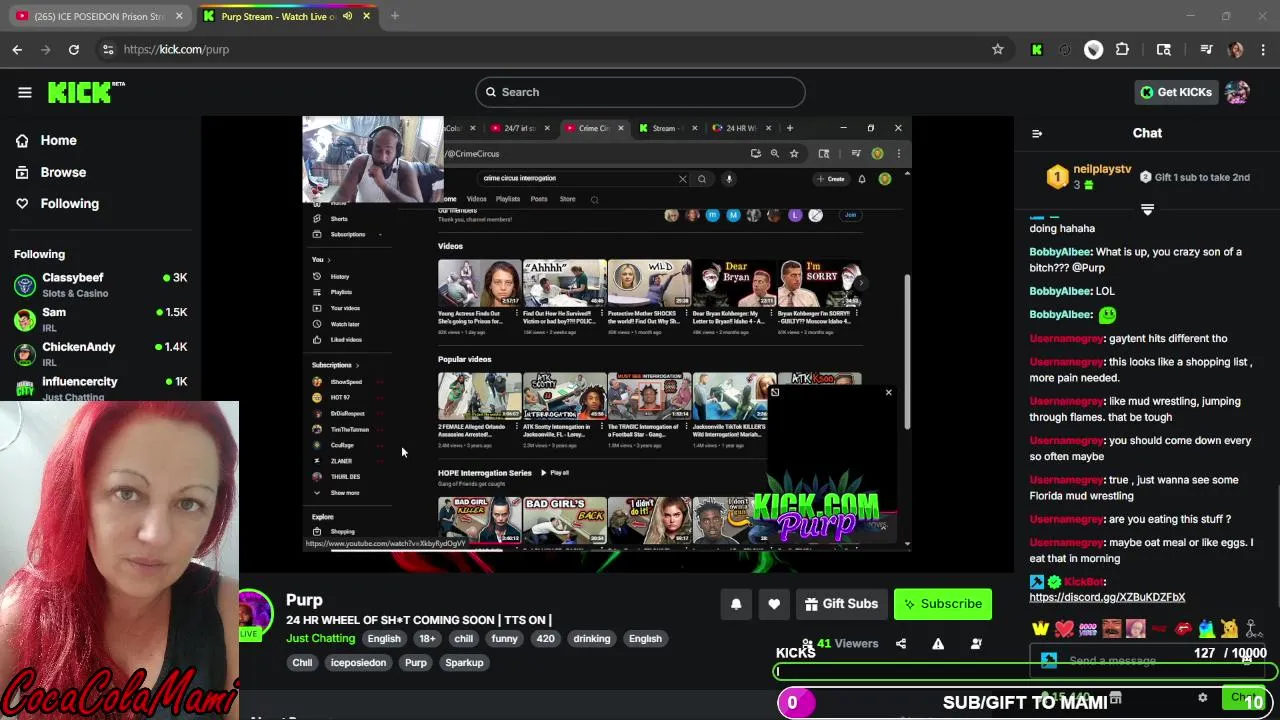Go to Home in sidebar
Image resolution: width=1280 pixels, height=720 pixels.
(58, 141)
